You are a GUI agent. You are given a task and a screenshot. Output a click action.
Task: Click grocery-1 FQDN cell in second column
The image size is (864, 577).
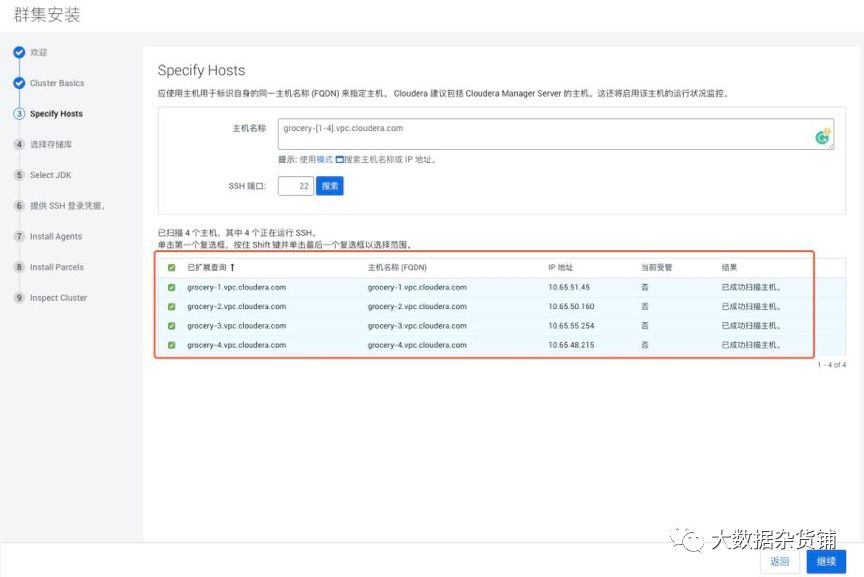coord(417,287)
